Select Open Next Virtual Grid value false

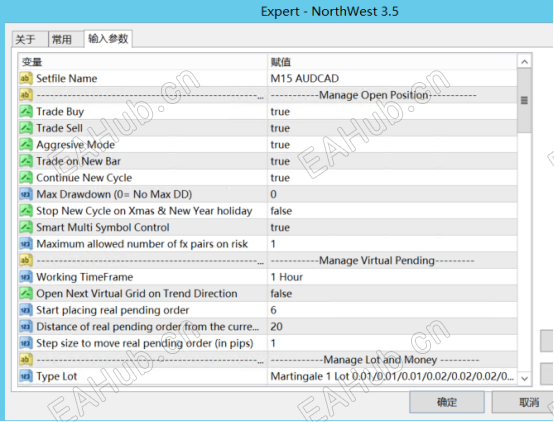coord(392,293)
